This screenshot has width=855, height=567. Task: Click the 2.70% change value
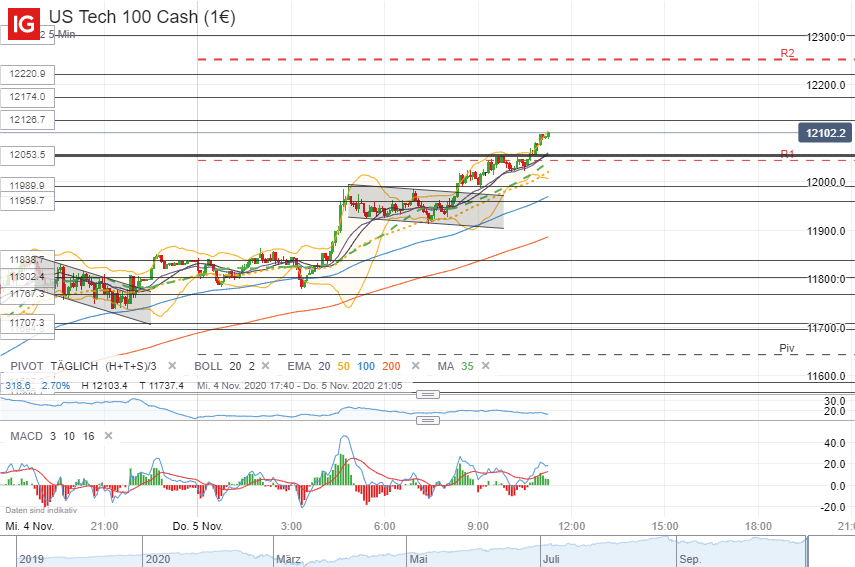[56, 385]
